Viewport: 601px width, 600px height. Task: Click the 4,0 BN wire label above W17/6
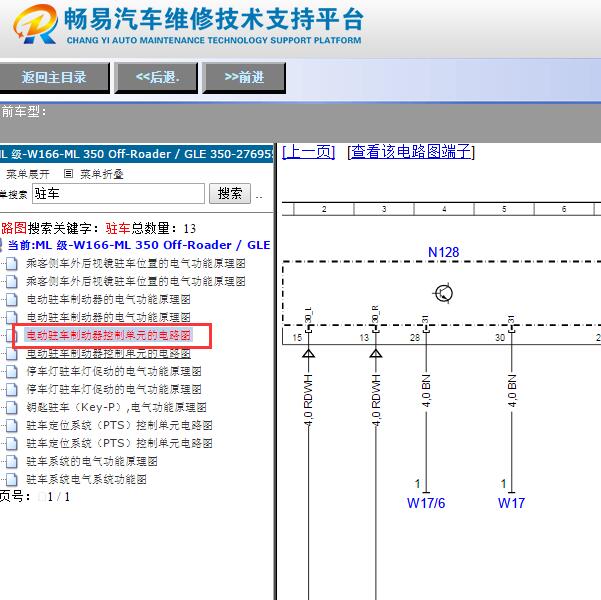(x=426, y=391)
